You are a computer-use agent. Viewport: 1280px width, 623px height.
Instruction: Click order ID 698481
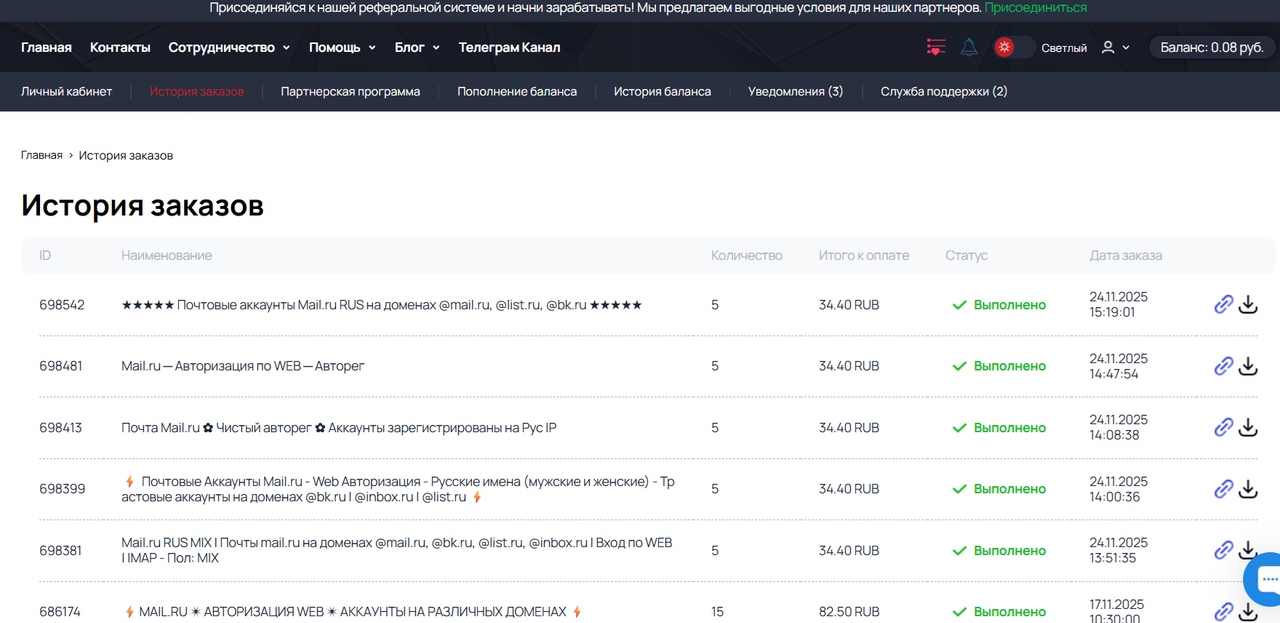[61, 366]
